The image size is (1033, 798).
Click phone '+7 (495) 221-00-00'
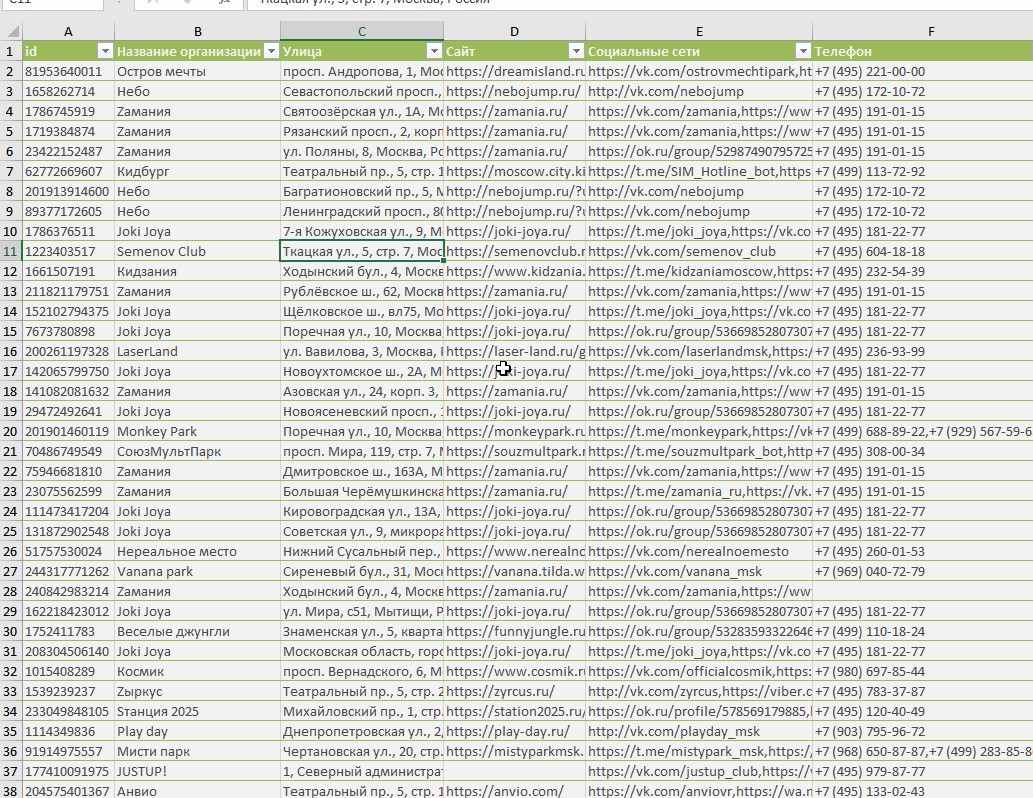(923, 71)
